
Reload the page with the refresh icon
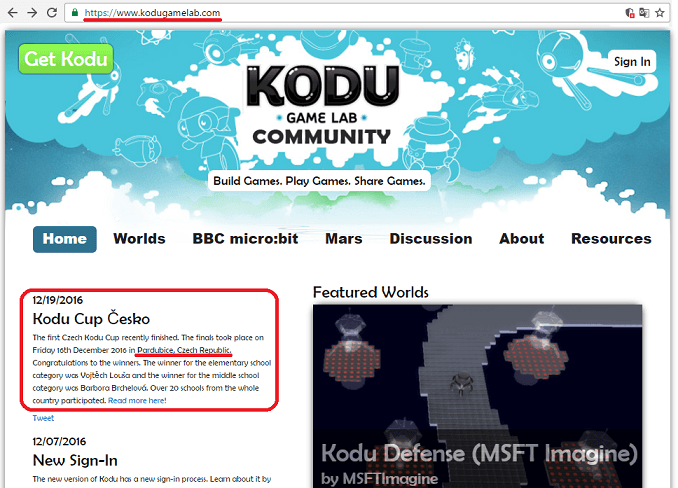[x=52, y=13]
